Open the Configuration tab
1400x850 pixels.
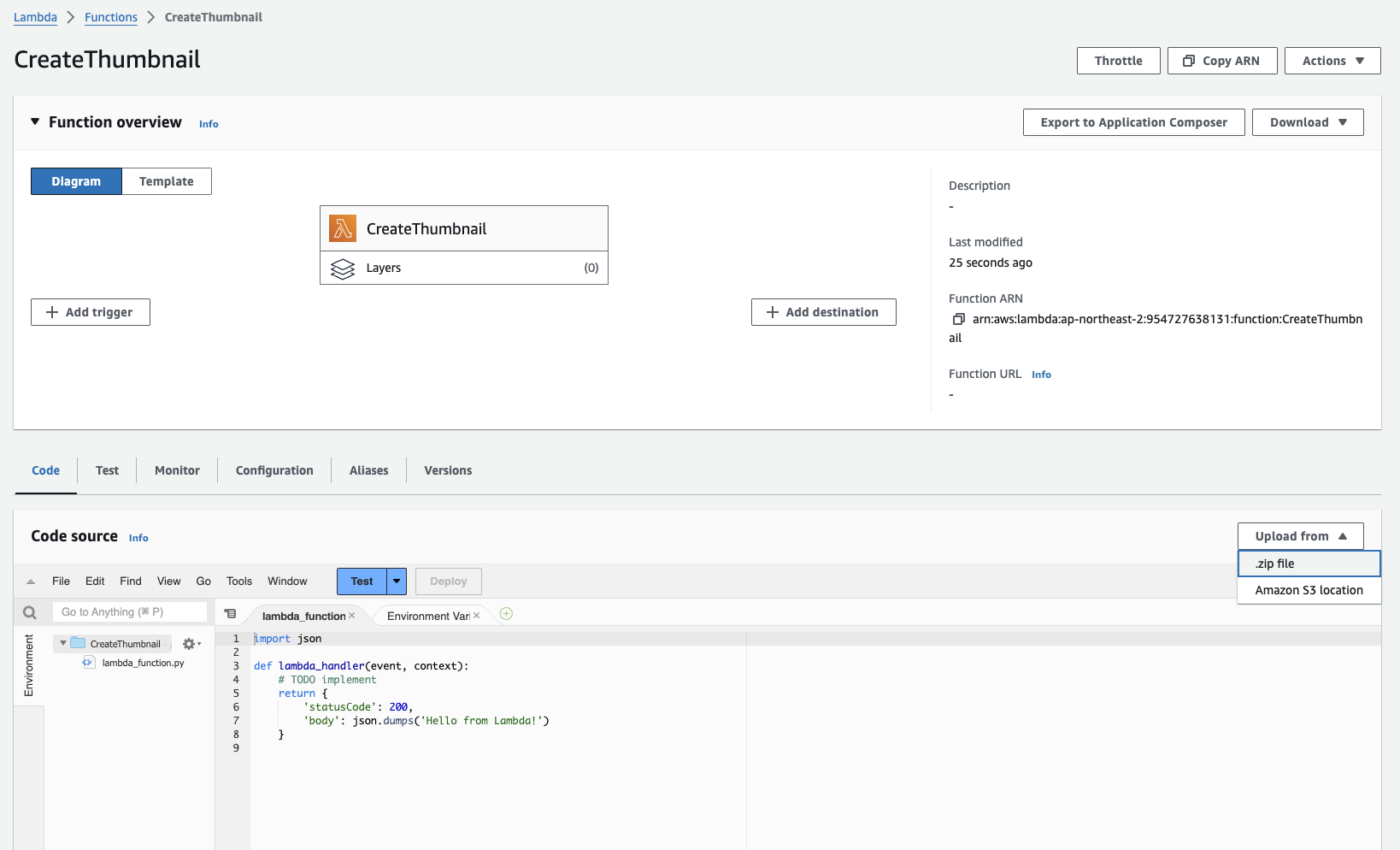[x=274, y=470]
